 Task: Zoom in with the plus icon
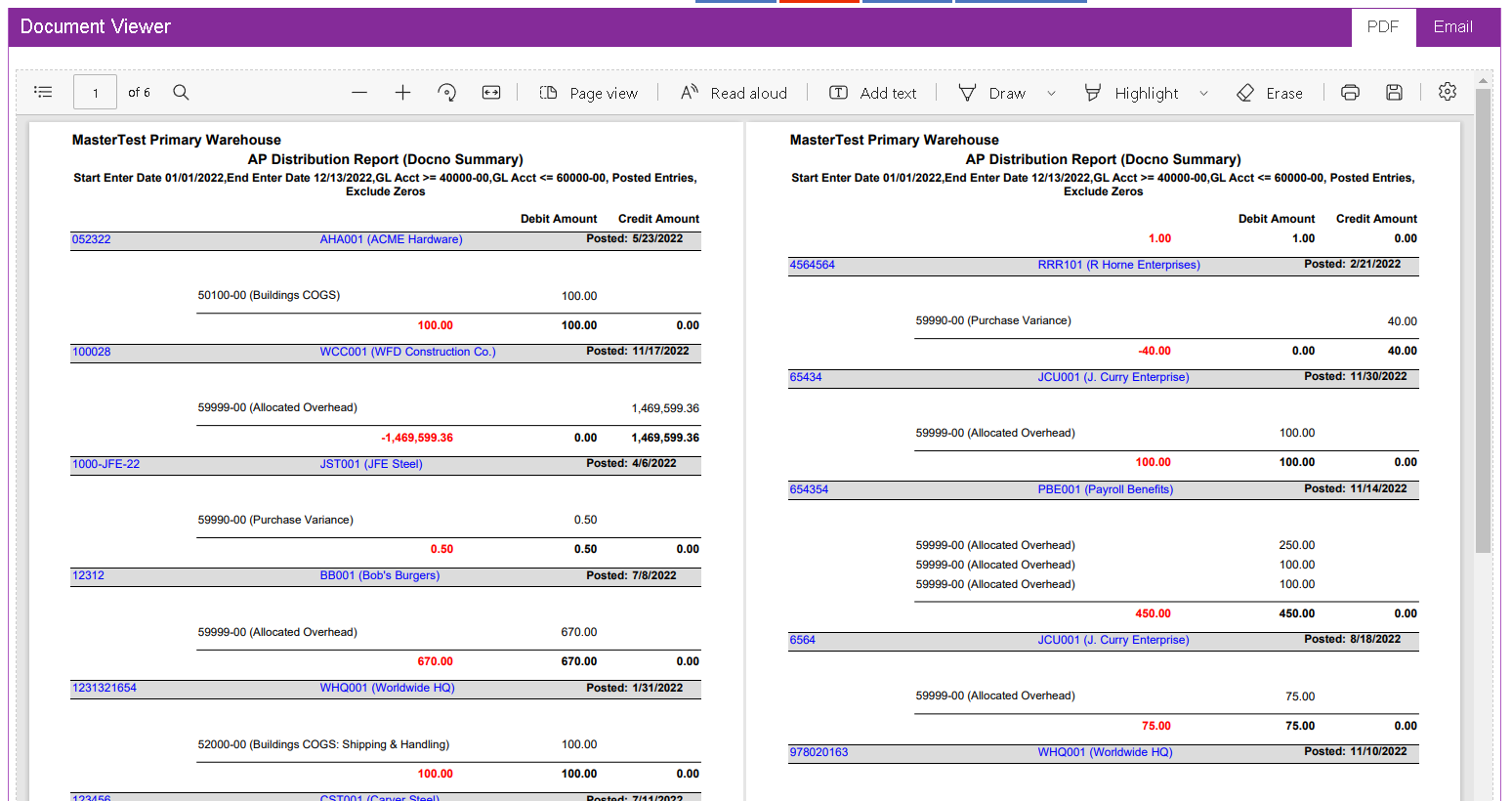pos(402,92)
